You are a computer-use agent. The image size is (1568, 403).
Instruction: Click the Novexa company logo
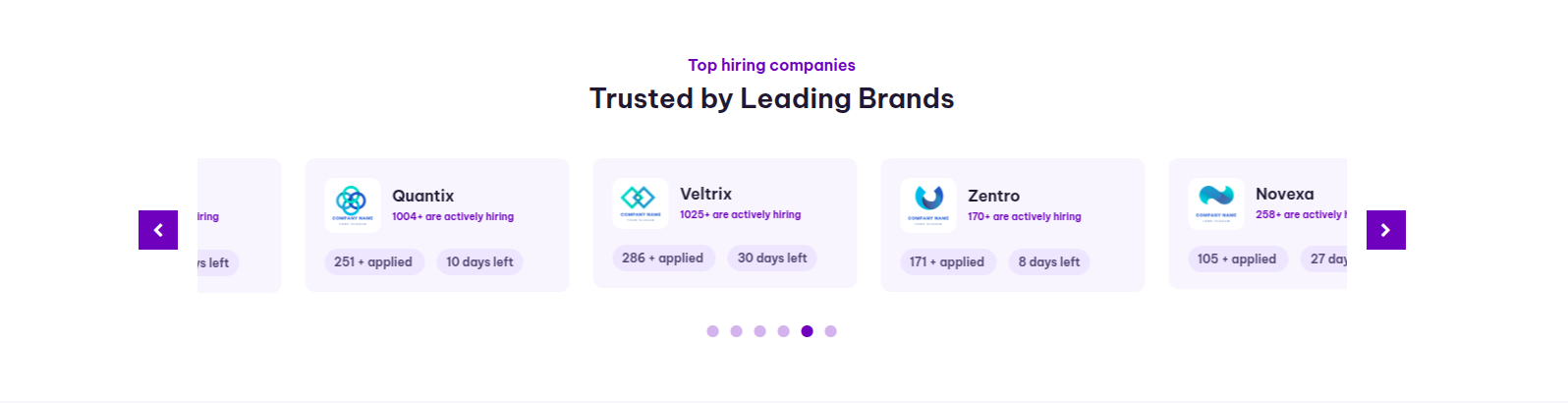(1216, 202)
